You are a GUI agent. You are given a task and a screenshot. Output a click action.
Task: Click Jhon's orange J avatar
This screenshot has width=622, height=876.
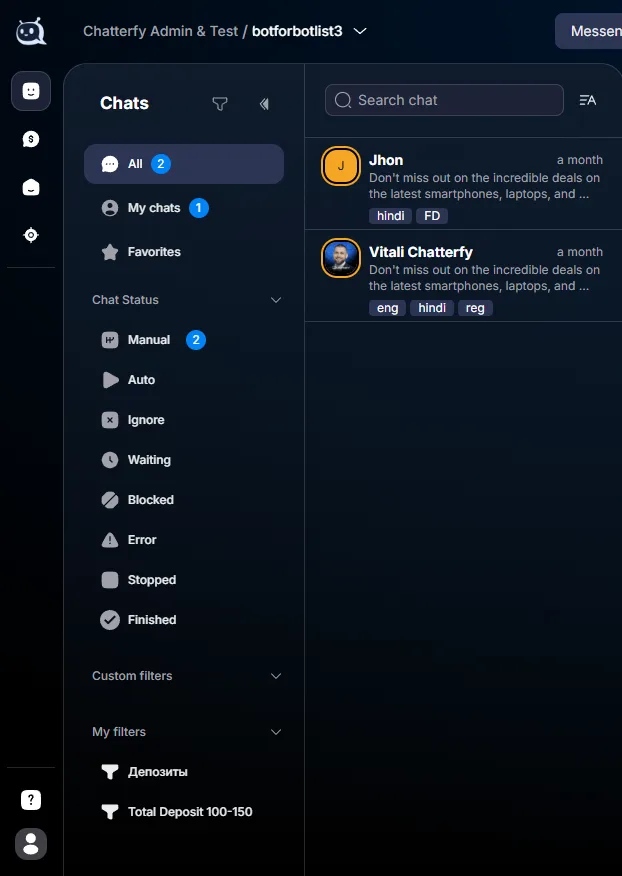tap(341, 166)
